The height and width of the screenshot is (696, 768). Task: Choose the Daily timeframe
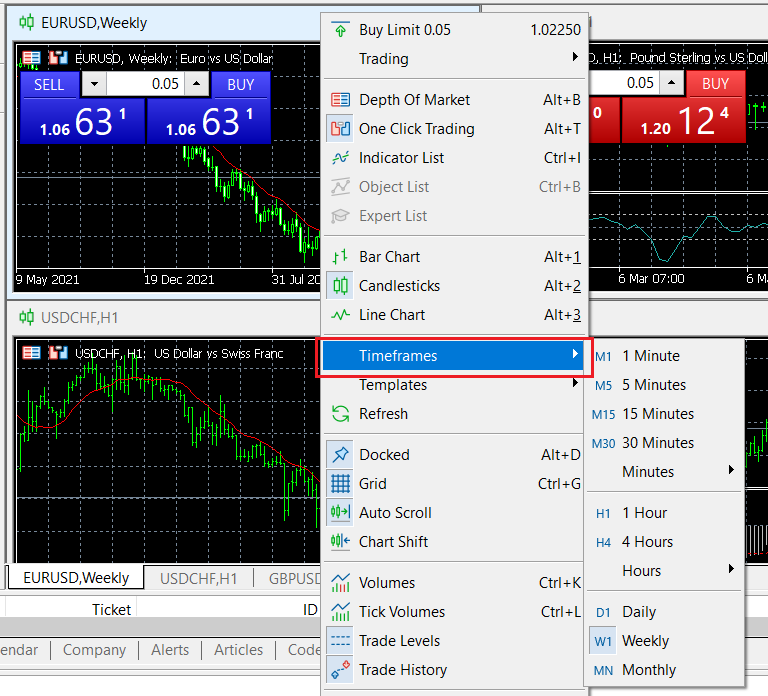638,612
